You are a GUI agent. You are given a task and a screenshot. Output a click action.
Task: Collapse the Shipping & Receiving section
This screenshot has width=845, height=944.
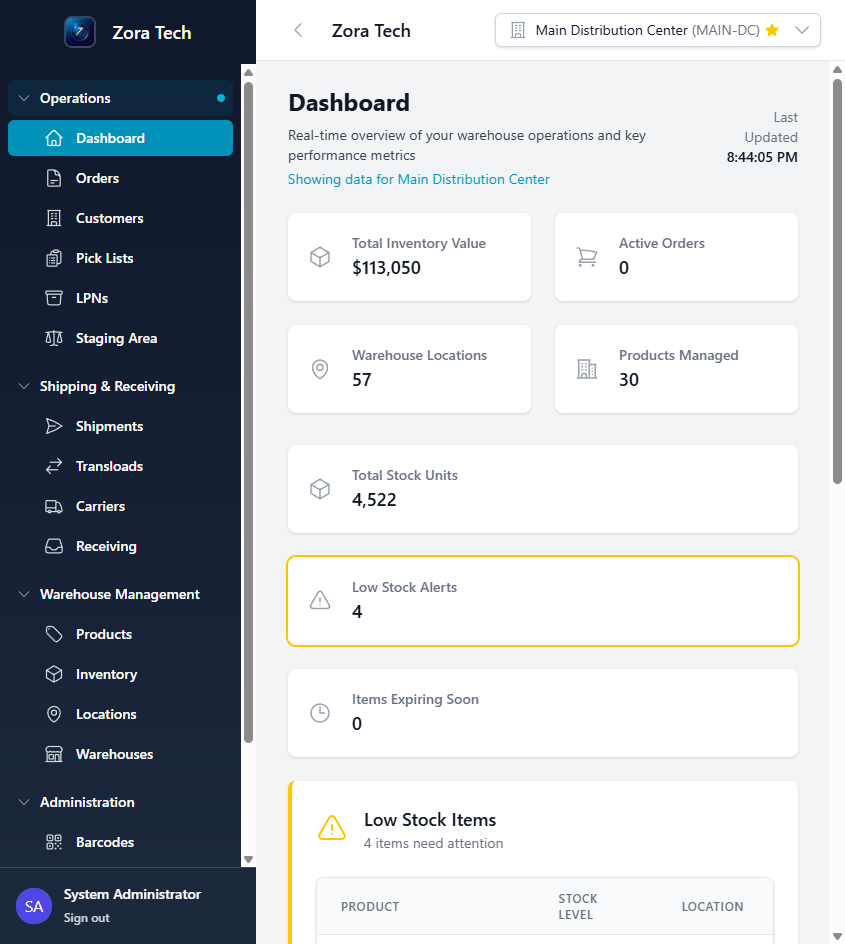point(24,386)
